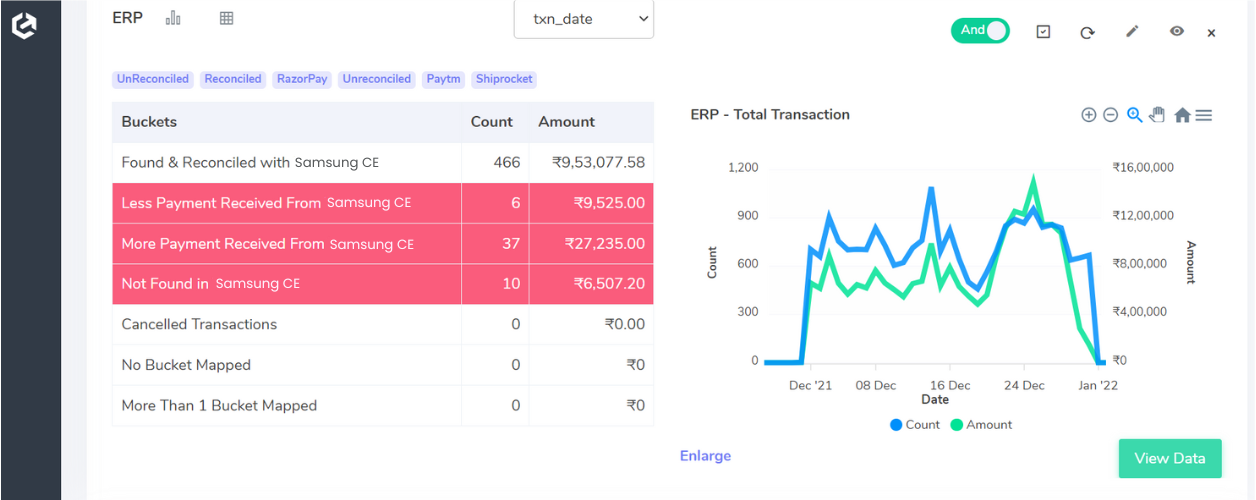1256x500 pixels.
Task: Activate the hand panning tool
Action: click(1157, 115)
